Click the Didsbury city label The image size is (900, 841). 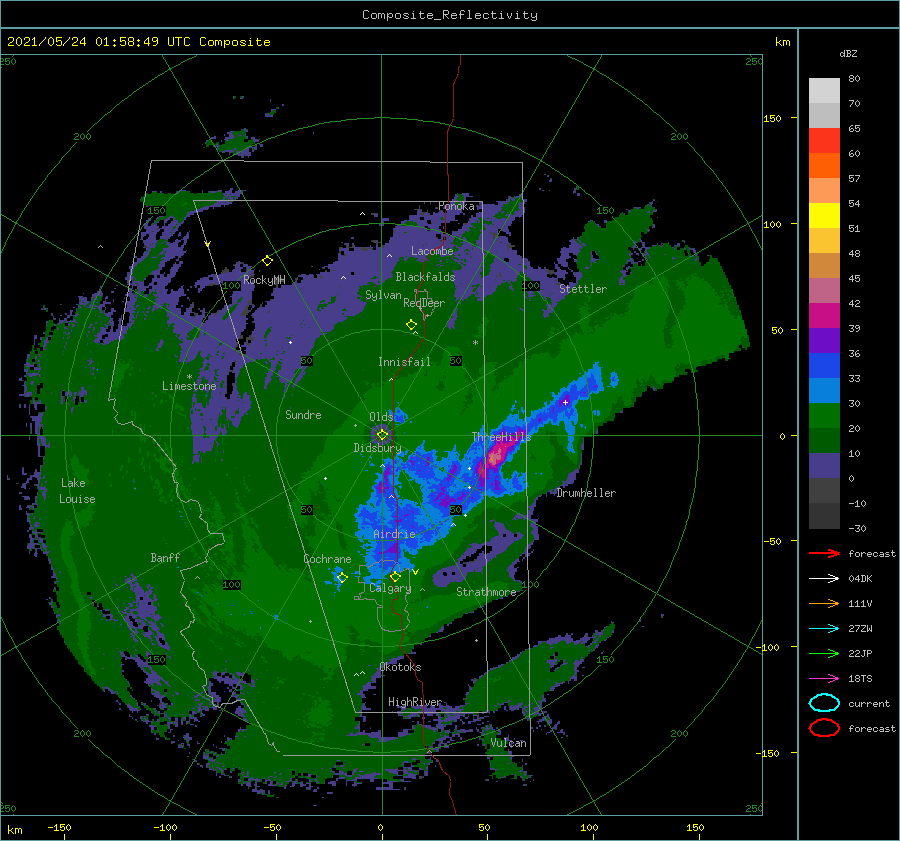point(377,448)
